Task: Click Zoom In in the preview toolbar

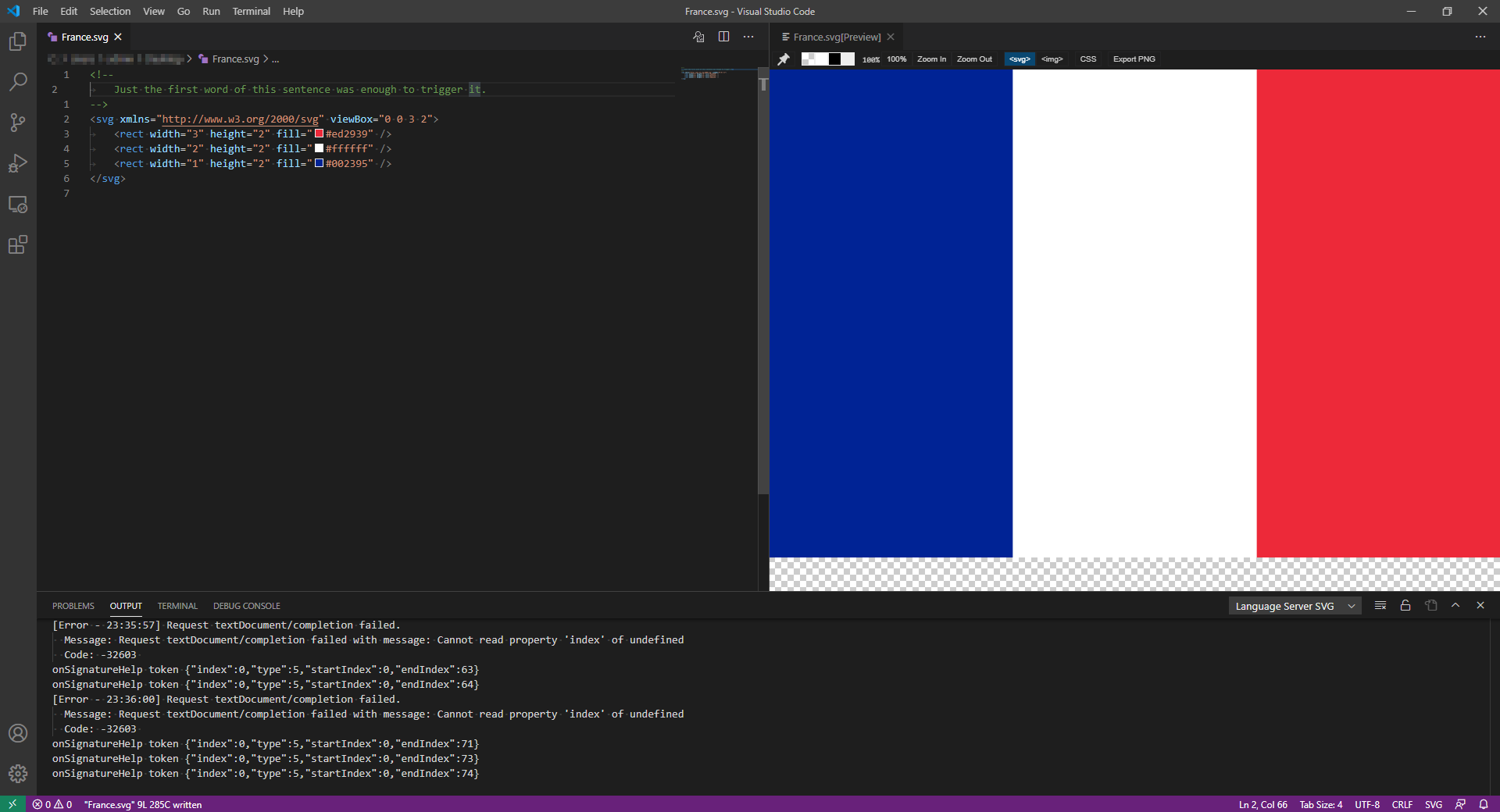Action: [x=931, y=59]
